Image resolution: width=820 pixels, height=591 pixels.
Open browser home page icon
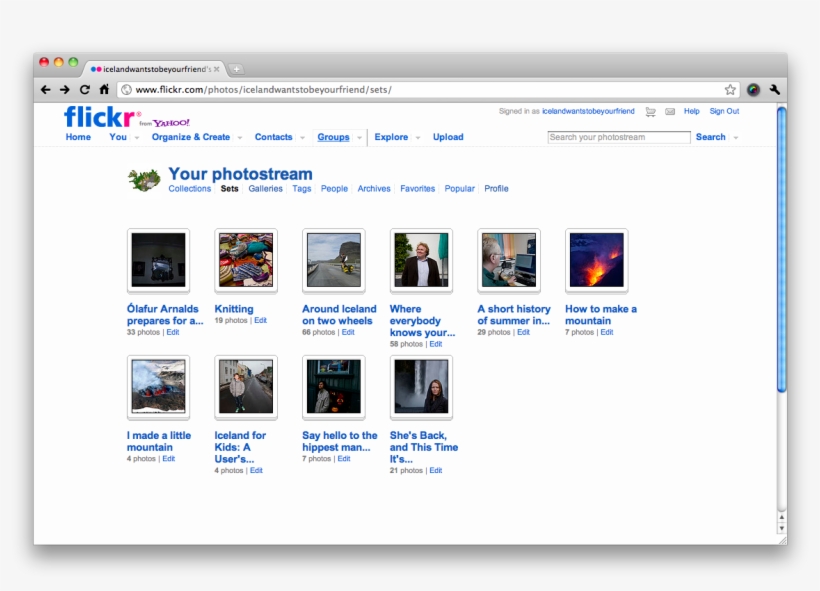[x=103, y=89]
